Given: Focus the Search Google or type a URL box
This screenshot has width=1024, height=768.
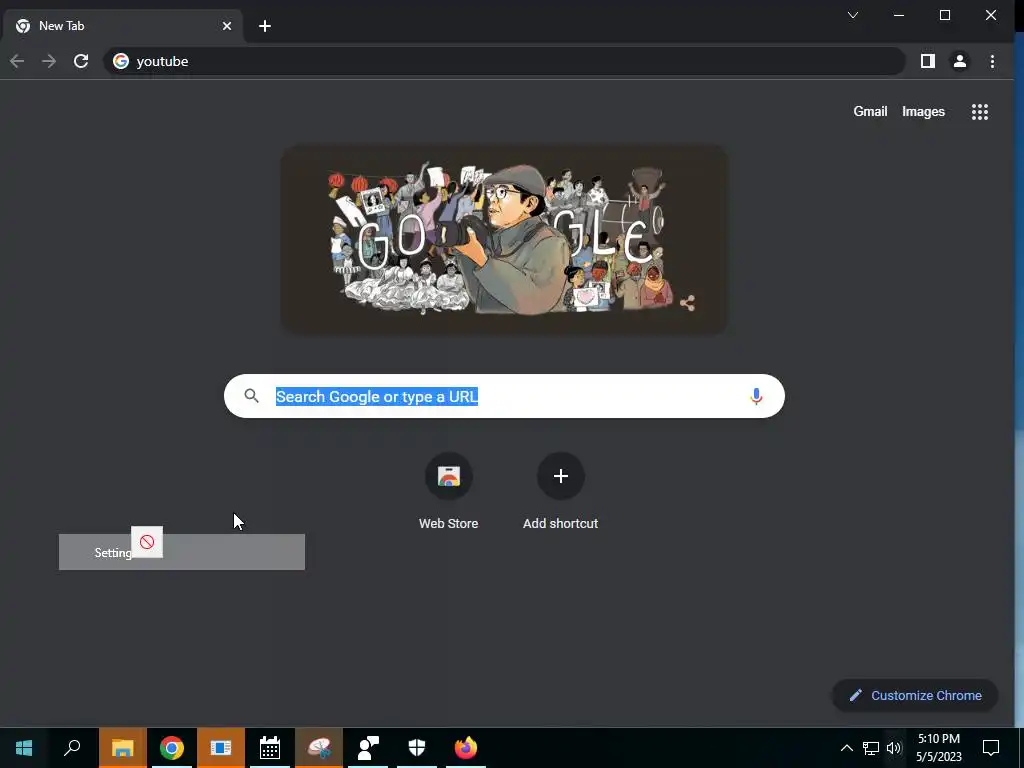Looking at the screenshot, I should 504,396.
